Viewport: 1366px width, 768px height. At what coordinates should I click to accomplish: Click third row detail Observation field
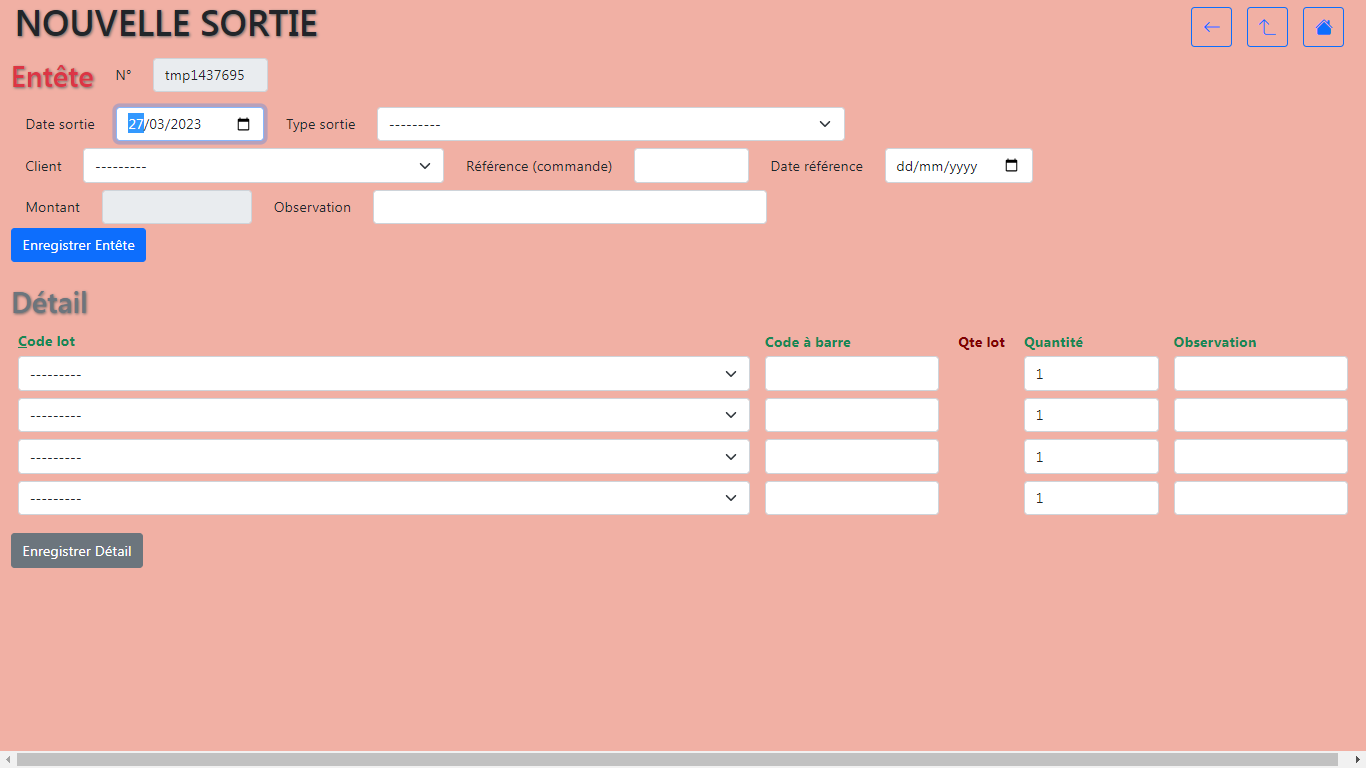[x=1261, y=457]
